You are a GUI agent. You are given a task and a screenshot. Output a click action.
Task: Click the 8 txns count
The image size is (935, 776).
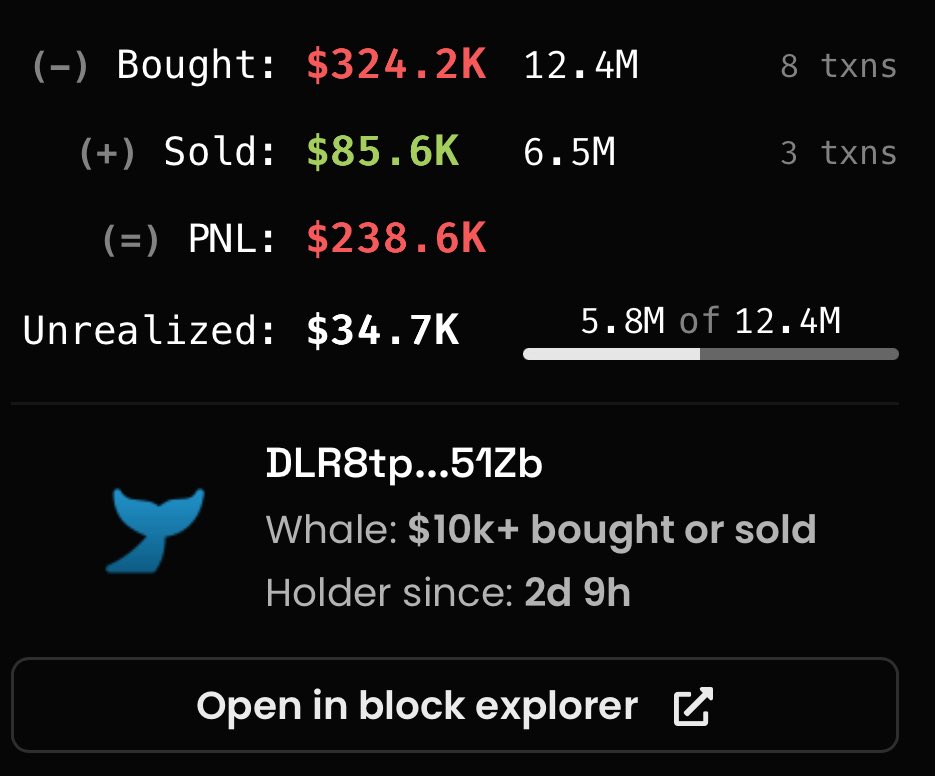(838, 66)
